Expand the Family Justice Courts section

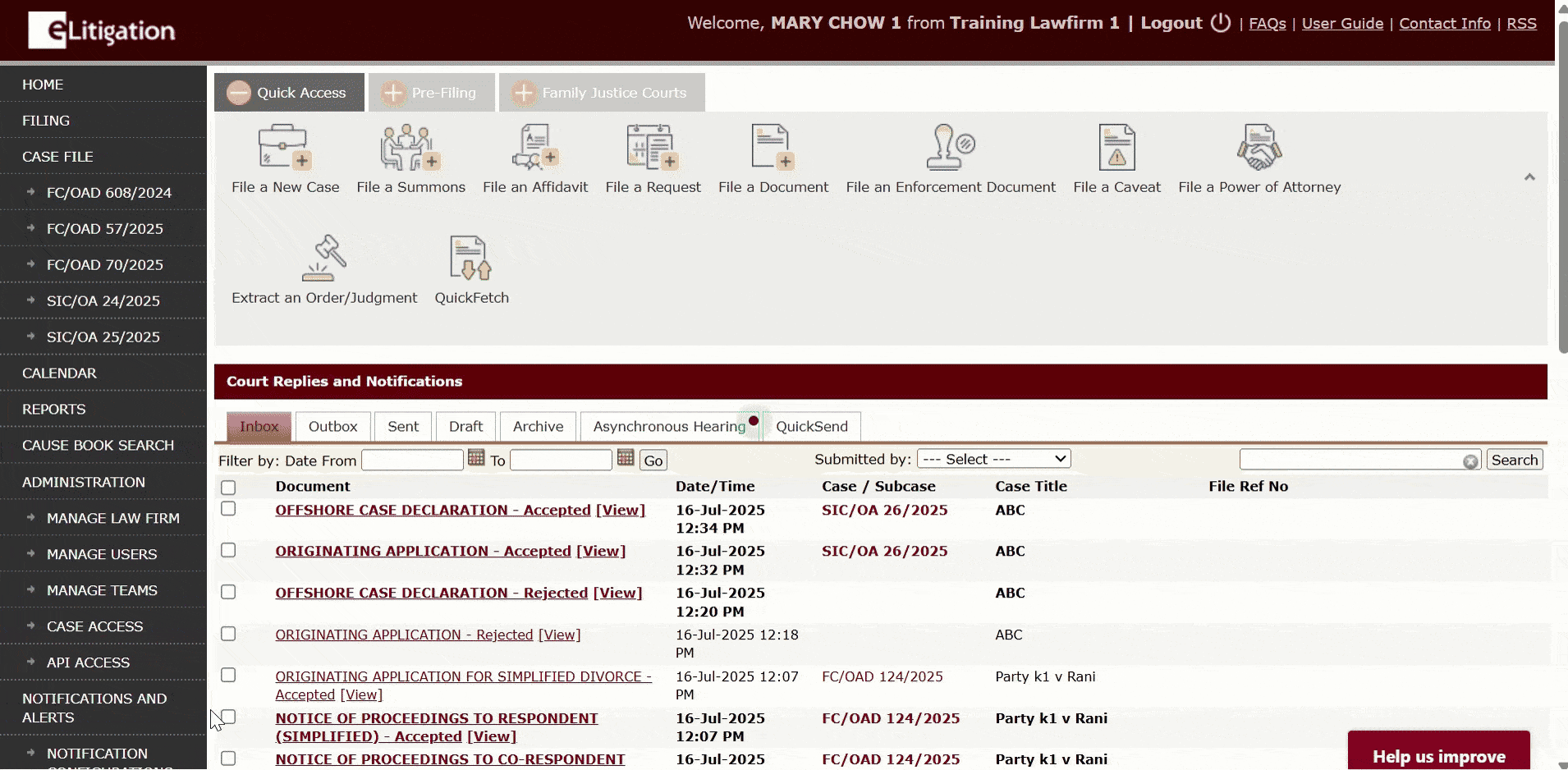[602, 93]
